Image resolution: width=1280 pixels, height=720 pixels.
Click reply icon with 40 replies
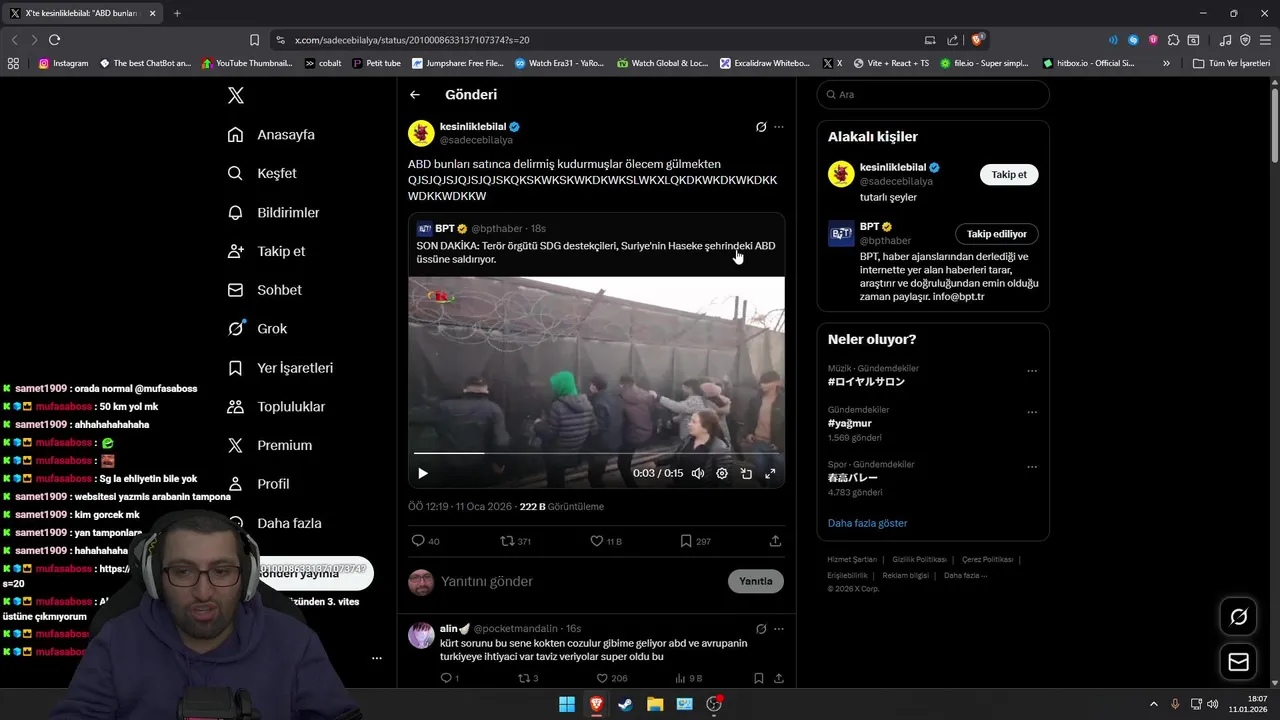click(x=426, y=541)
